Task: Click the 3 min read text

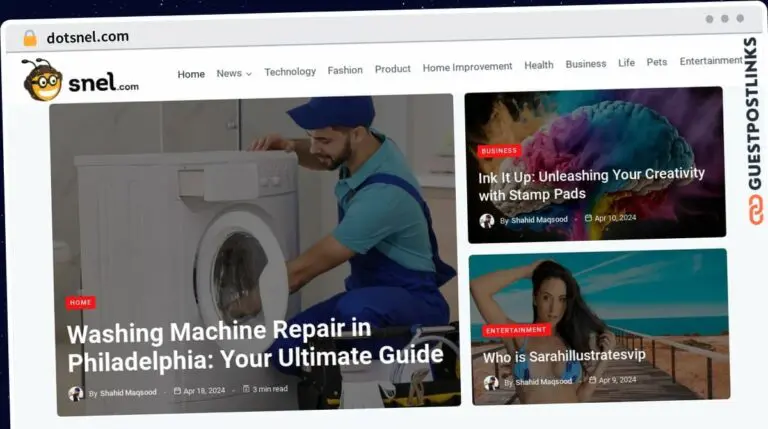Action: pos(270,389)
